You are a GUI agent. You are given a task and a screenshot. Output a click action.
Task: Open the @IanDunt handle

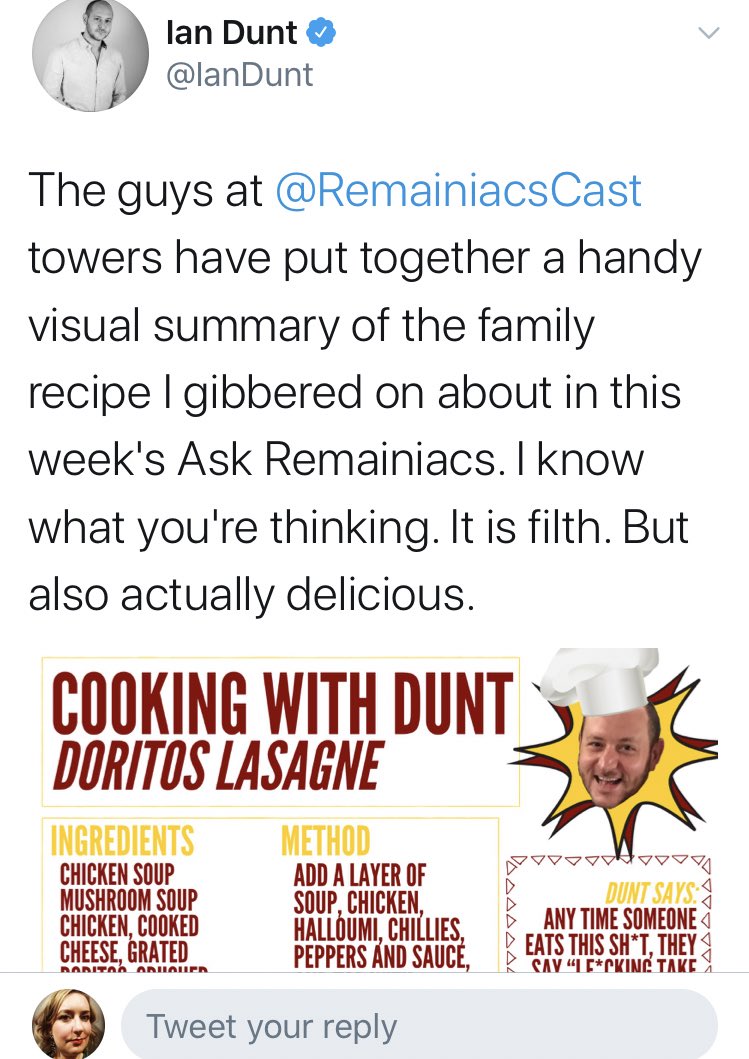[x=239, y=74]
